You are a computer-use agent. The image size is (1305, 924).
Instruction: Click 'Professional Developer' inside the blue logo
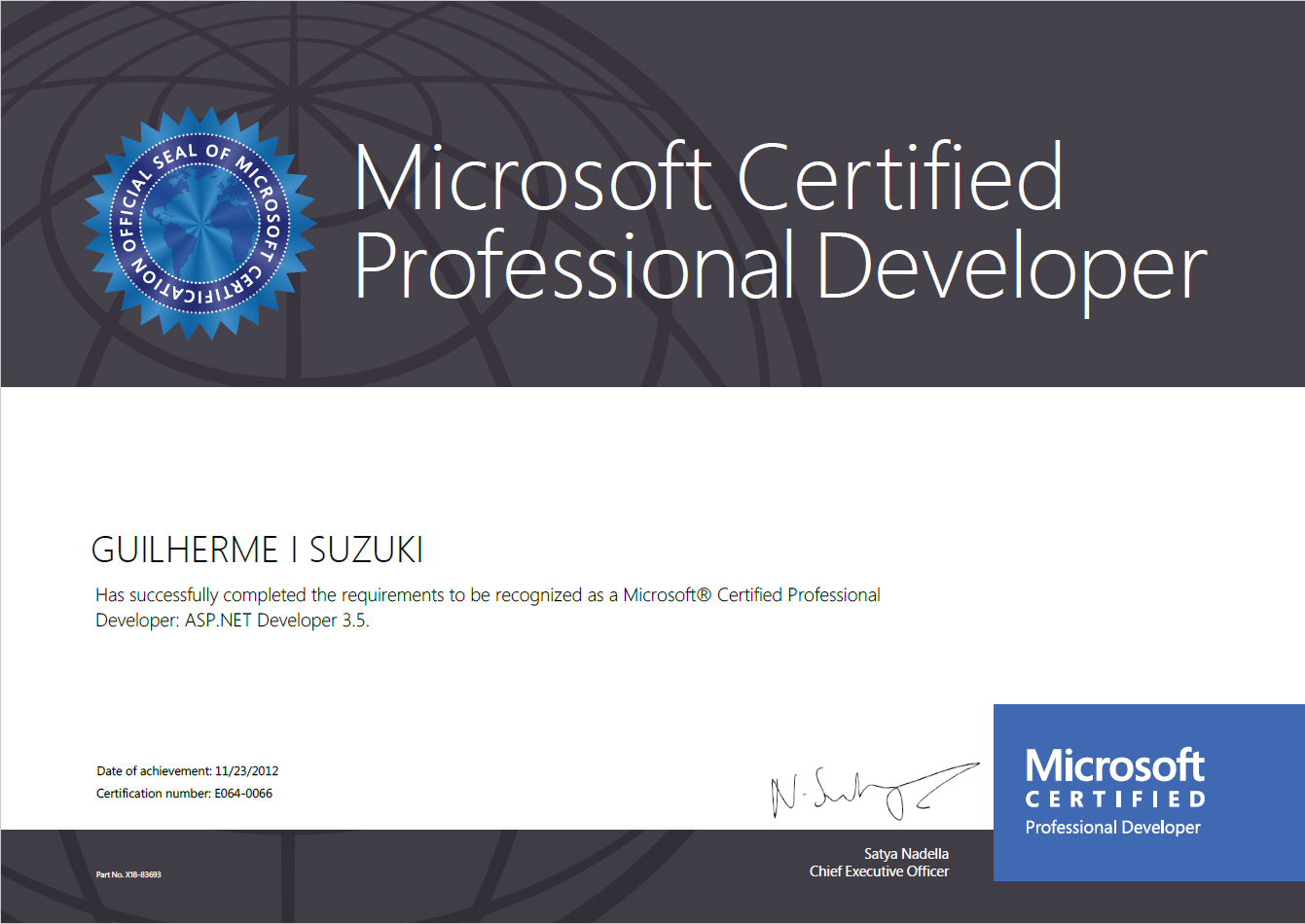point(1112,828)
